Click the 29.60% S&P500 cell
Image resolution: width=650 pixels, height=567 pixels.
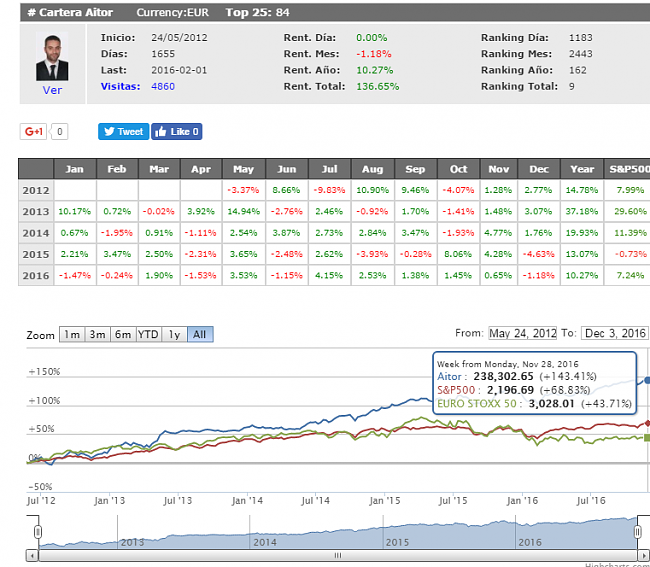627,211
